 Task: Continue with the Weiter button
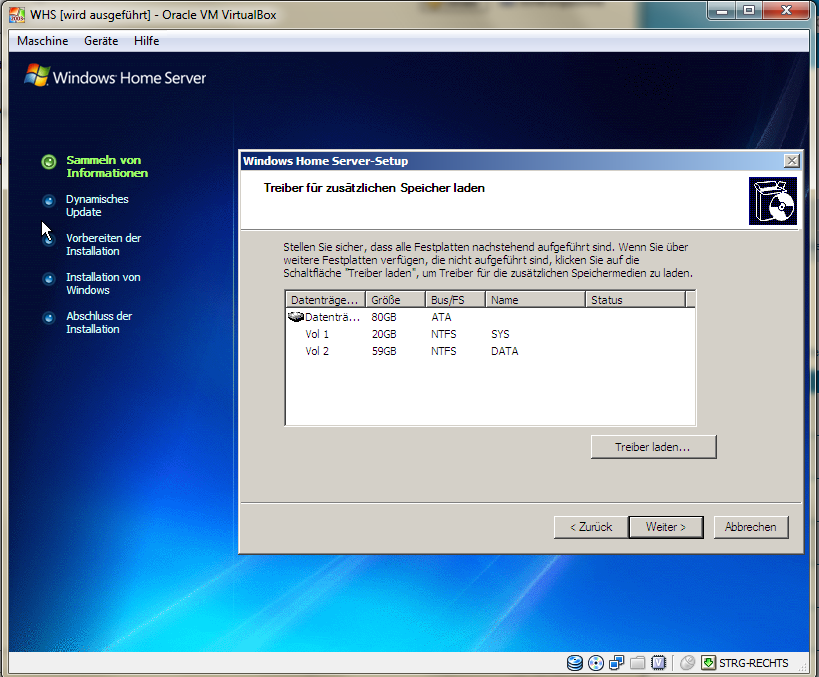coord(666,527)
